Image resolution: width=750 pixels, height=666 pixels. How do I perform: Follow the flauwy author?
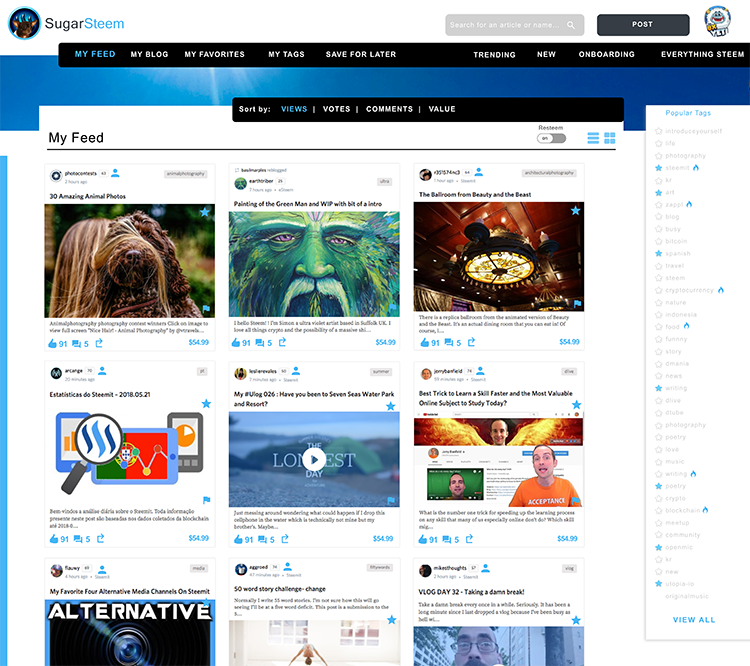[x=102, y=569]
